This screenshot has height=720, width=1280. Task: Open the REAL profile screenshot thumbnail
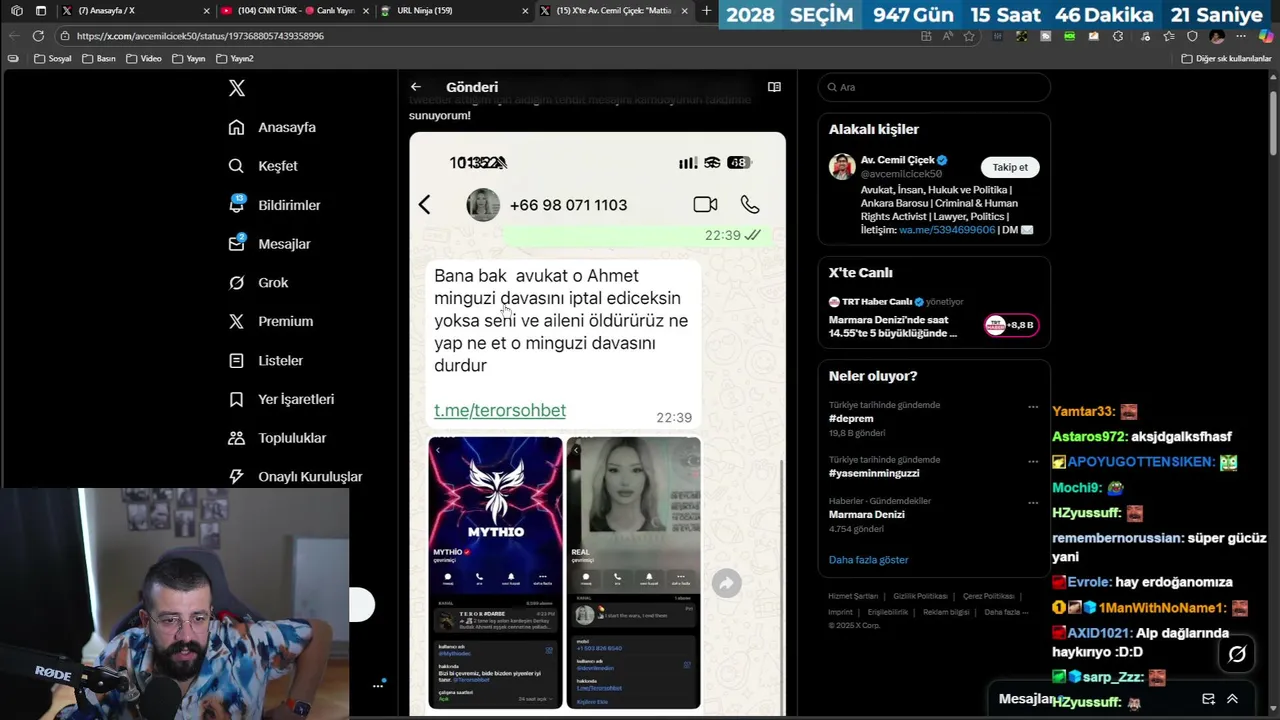[634, 573]
